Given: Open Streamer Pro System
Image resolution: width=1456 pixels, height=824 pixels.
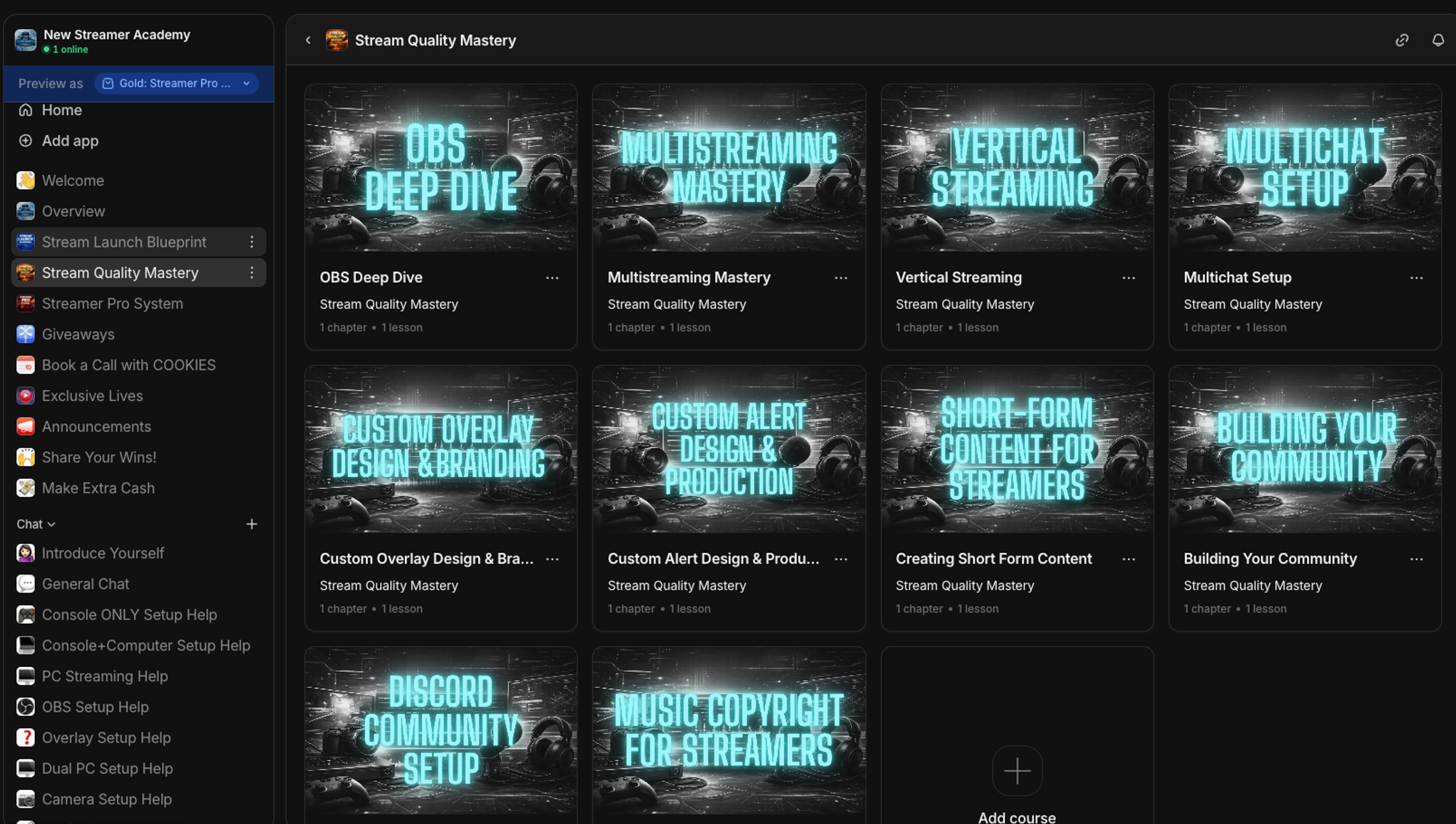Looking at the screenshot, I should tap(138, 304).
